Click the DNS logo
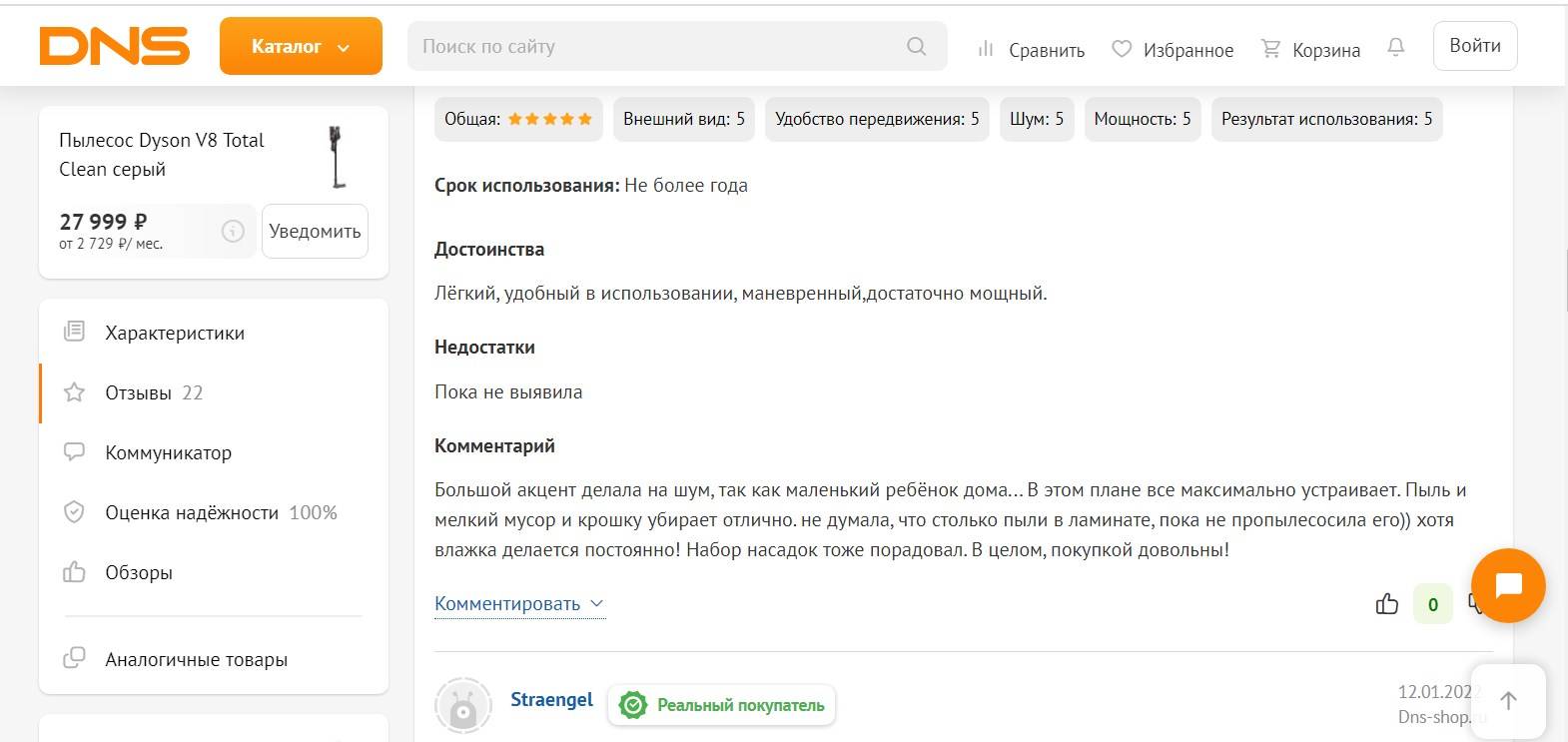 (114, 46)
